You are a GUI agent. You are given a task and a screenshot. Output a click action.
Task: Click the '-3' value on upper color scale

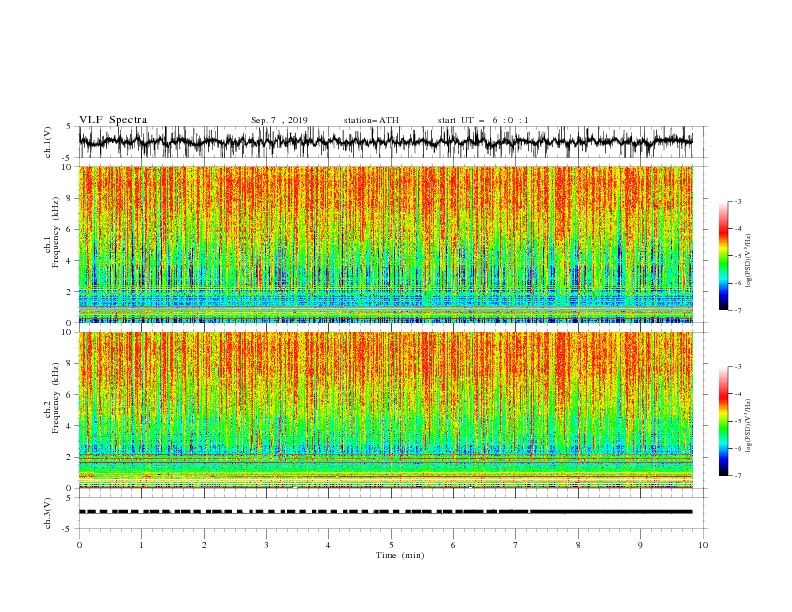[737, 201]
